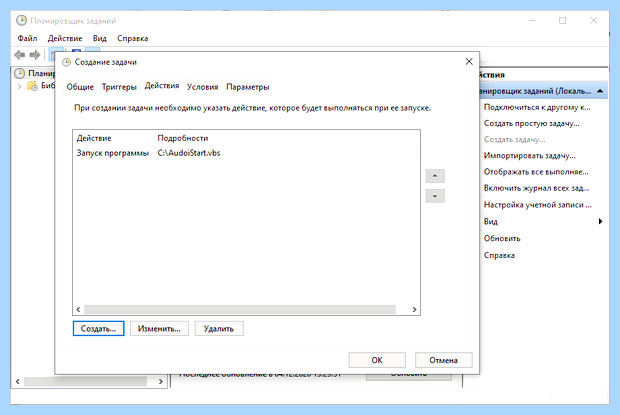Click the Back arrow in Task Scheduler toolbar

(19, 55)
